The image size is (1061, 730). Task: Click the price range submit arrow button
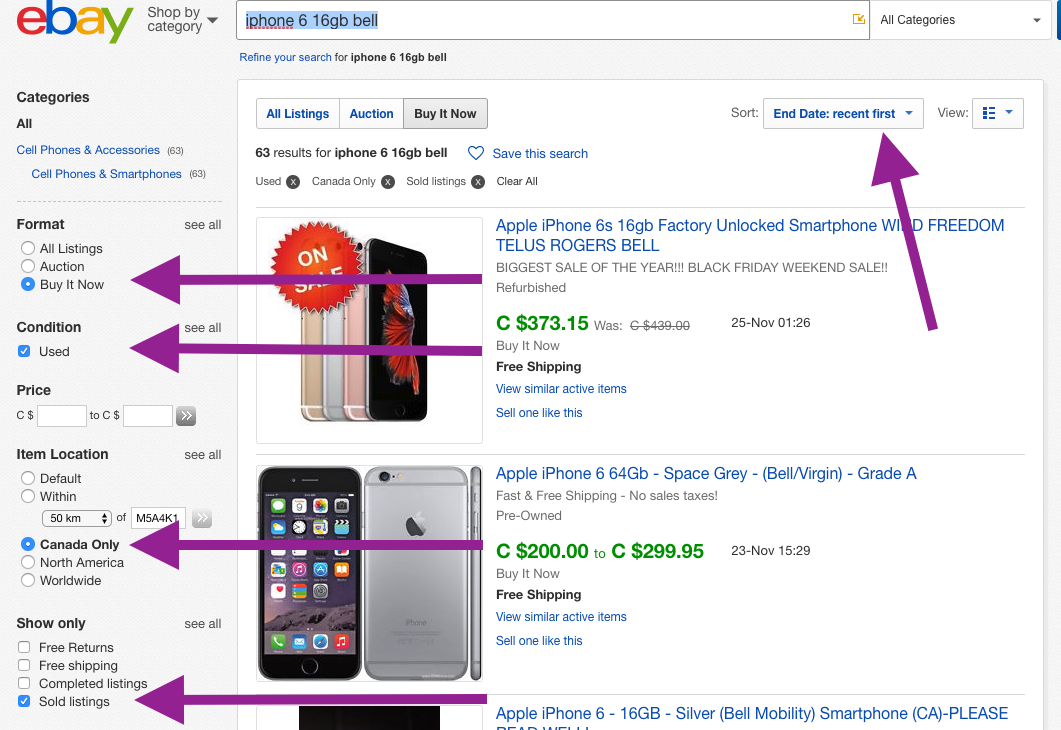pos(186,415)
